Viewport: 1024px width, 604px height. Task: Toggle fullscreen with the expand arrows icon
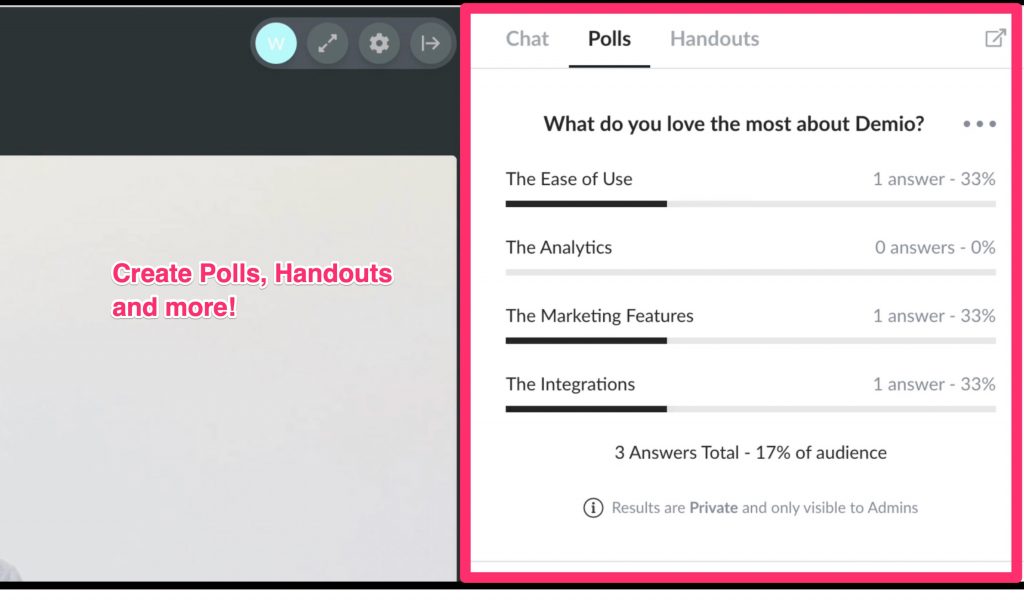pos(327,43)
